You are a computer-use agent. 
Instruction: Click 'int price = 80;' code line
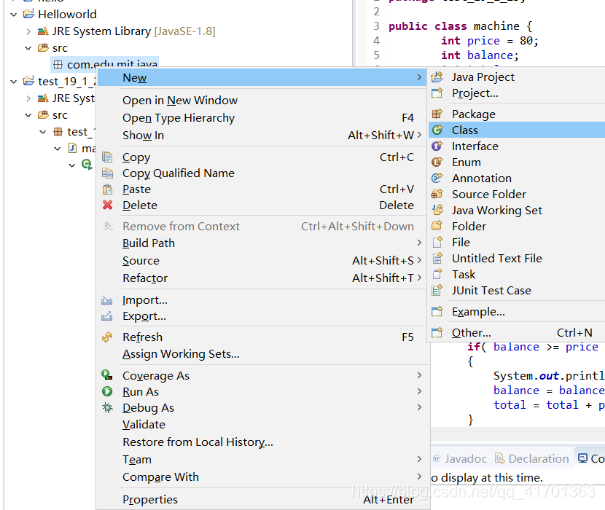[490, 41]
